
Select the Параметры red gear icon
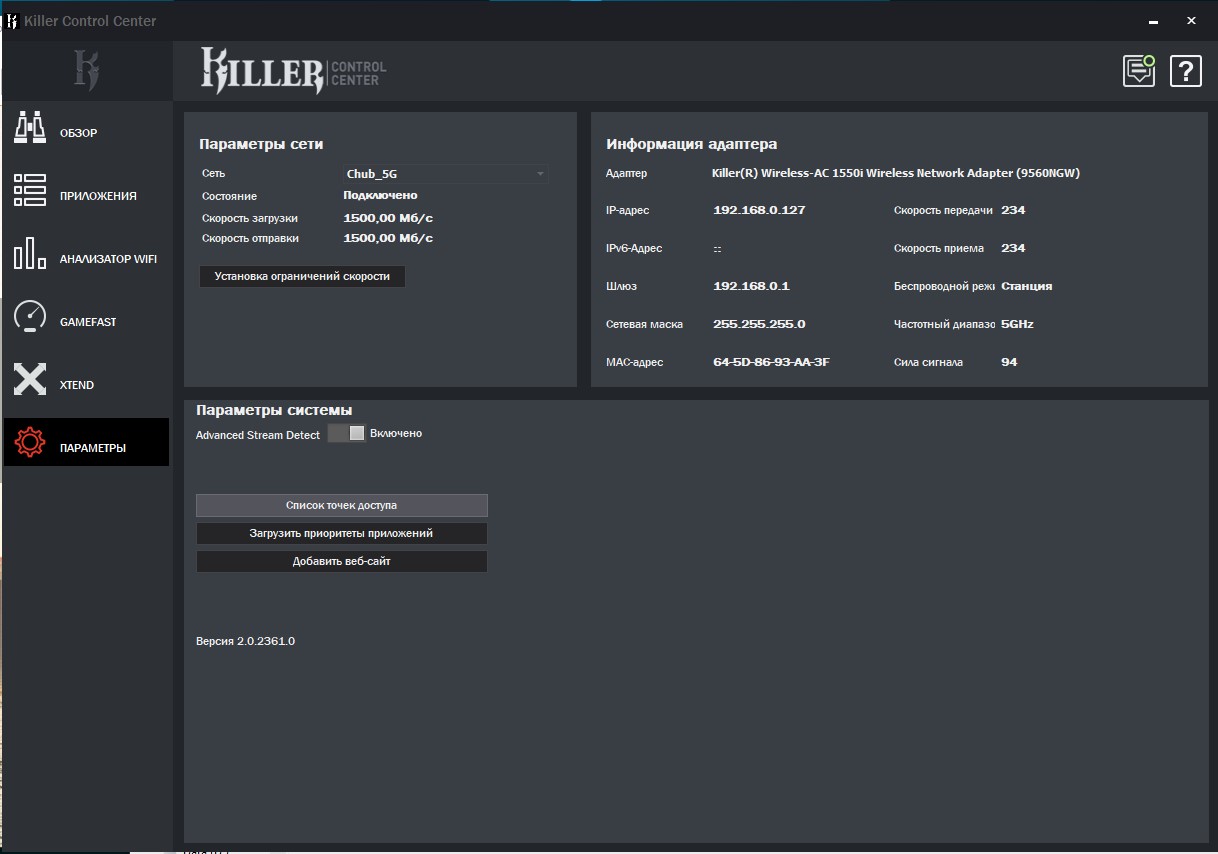(30, 442)
